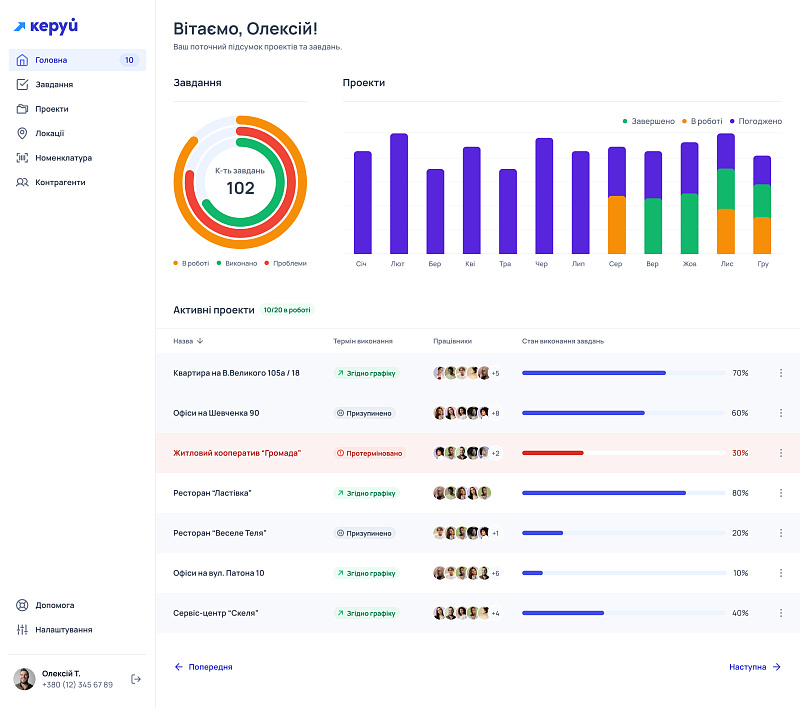
Task: Open the Завдання section in the sidebar
Action: 53,85
